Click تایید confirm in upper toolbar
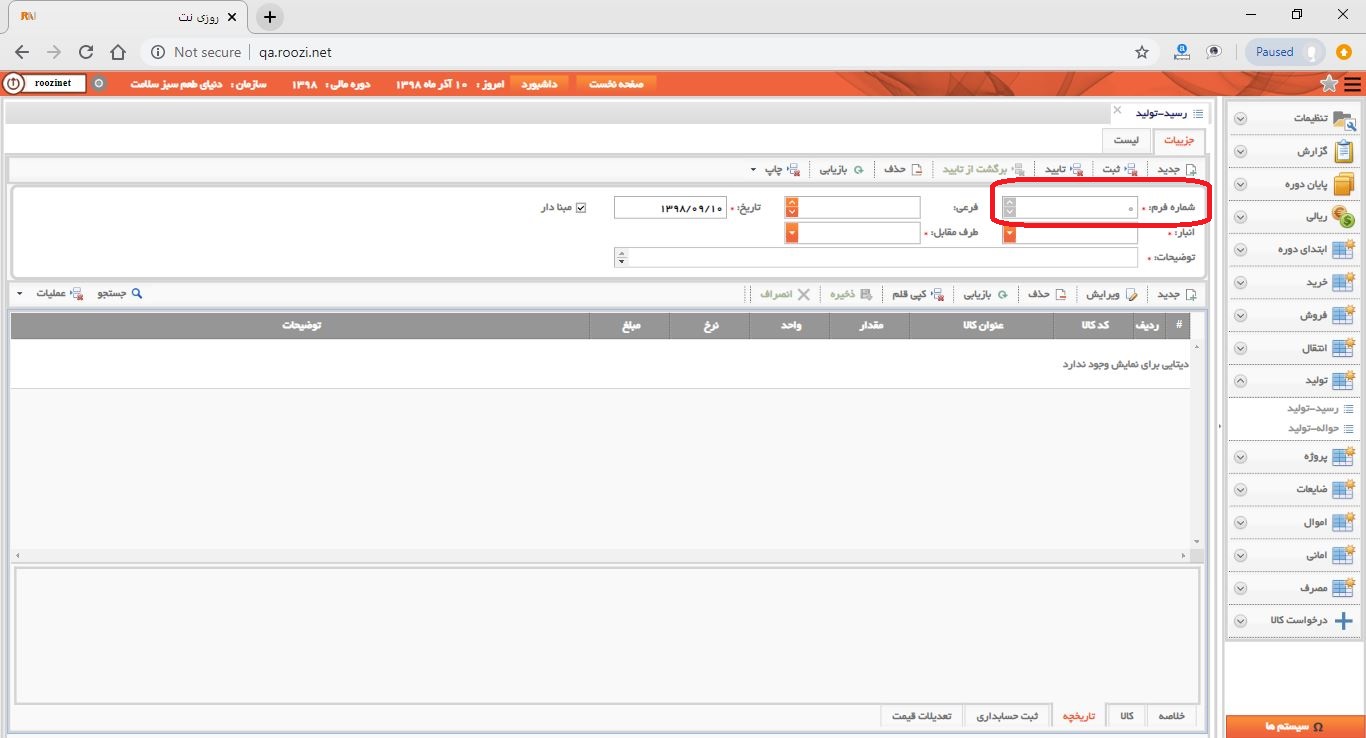This screenshot has height=738, width=1366. tap(1064, 169)
